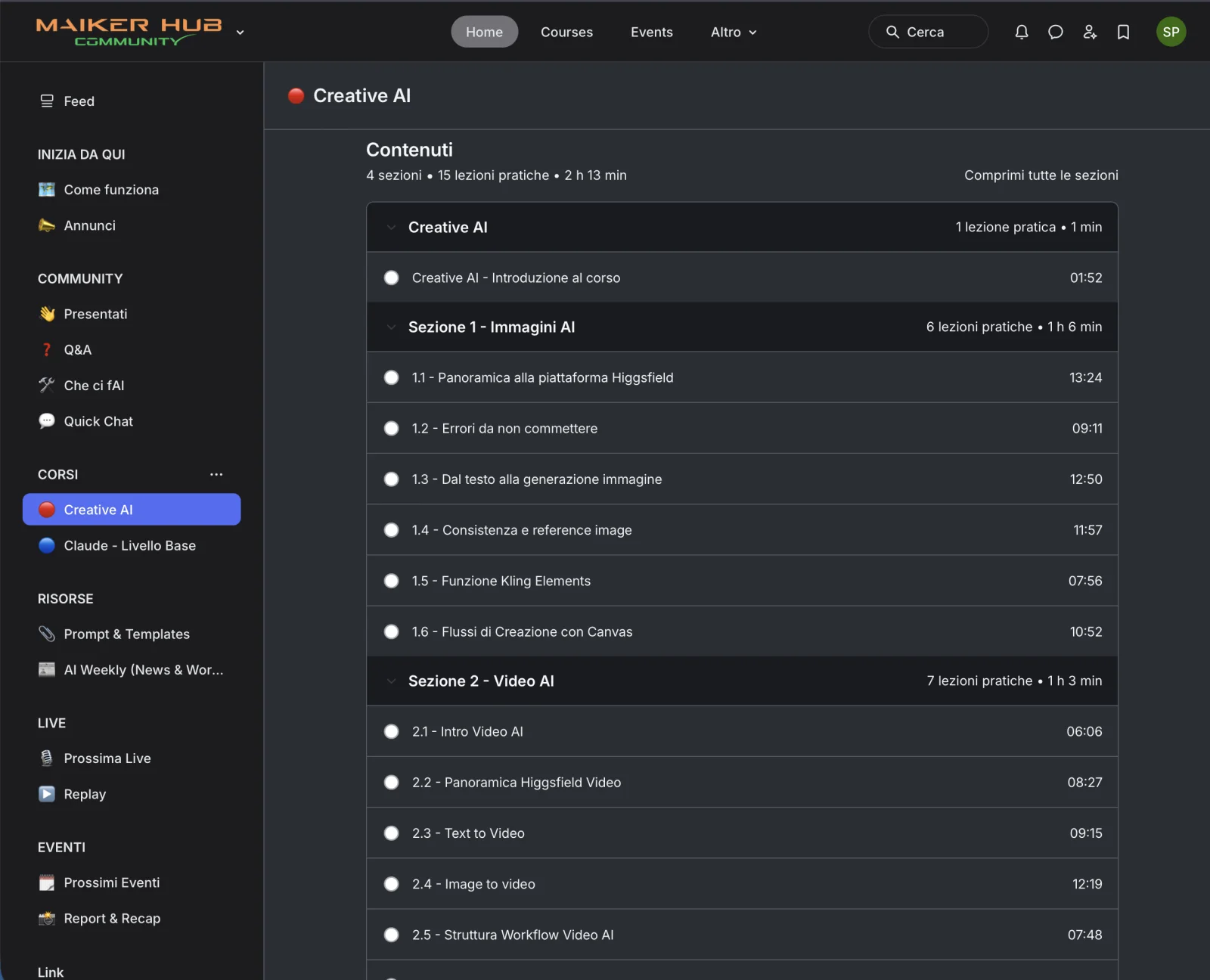
Task: Click the red dot beside Creative AI course
Action: (x=47, y=510)
